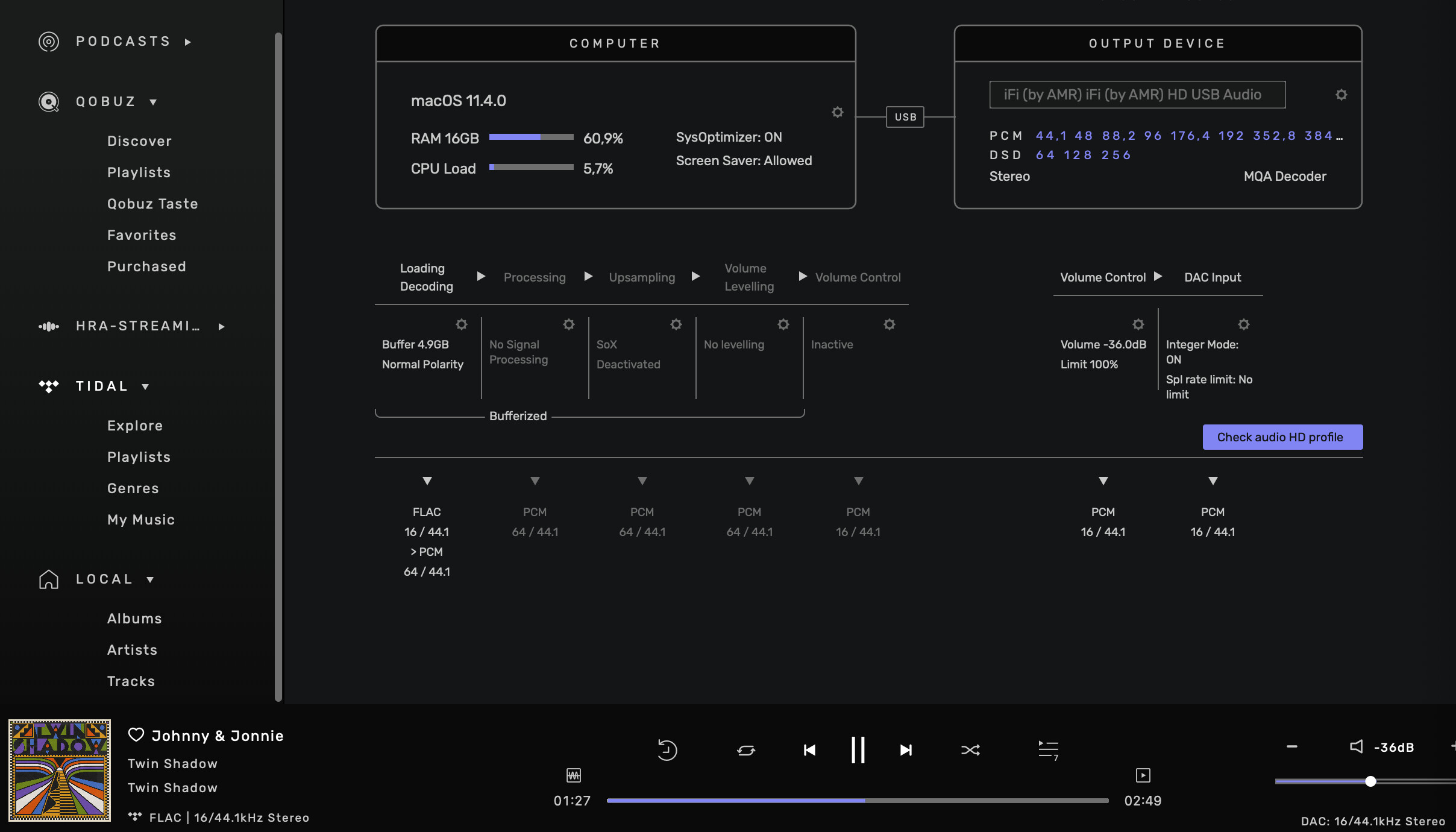Open Qobuz Taste
The width and height of the screenshot is (1456, 832).
[152, 204]
